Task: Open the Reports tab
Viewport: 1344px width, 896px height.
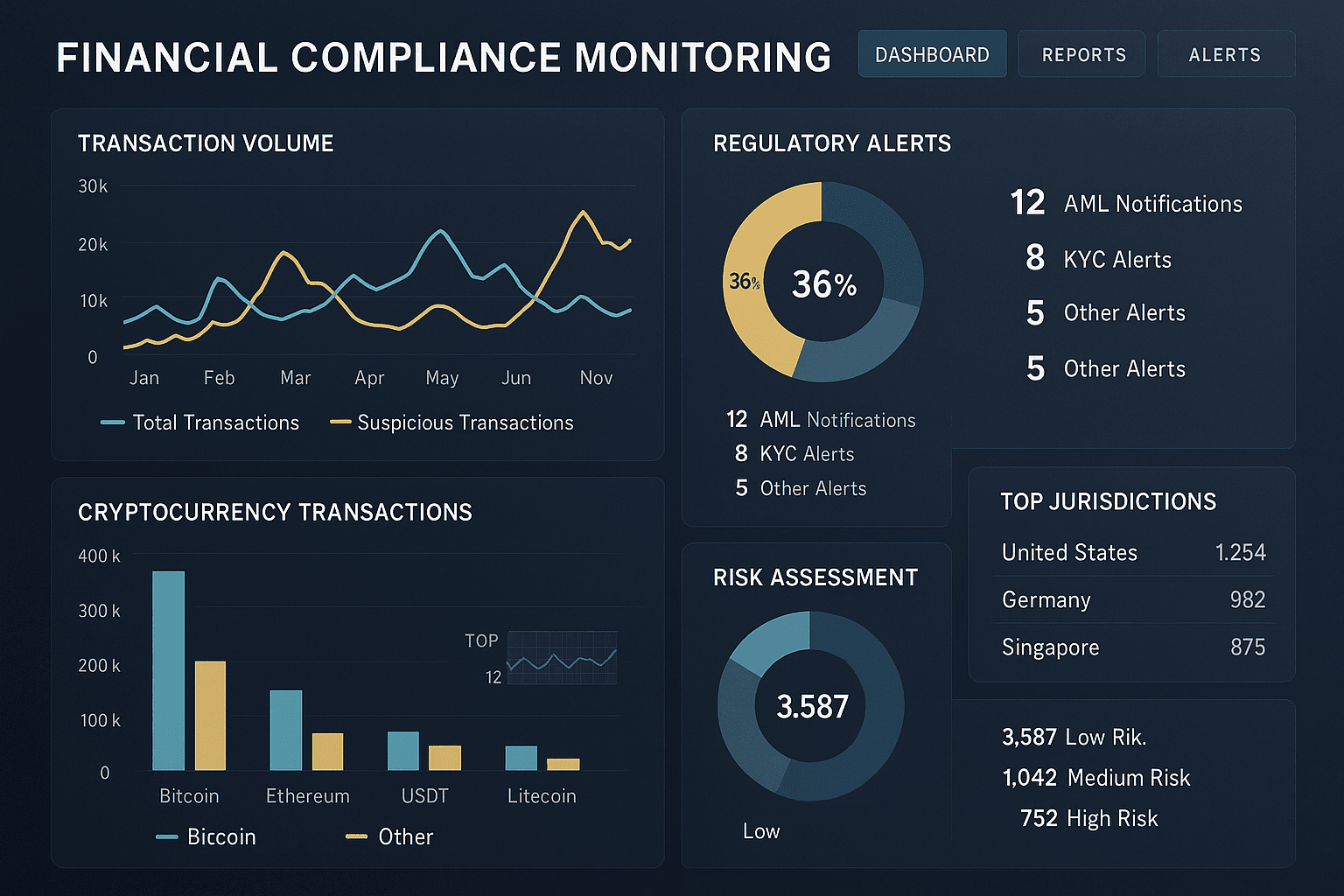Action: pos(1082,54)
